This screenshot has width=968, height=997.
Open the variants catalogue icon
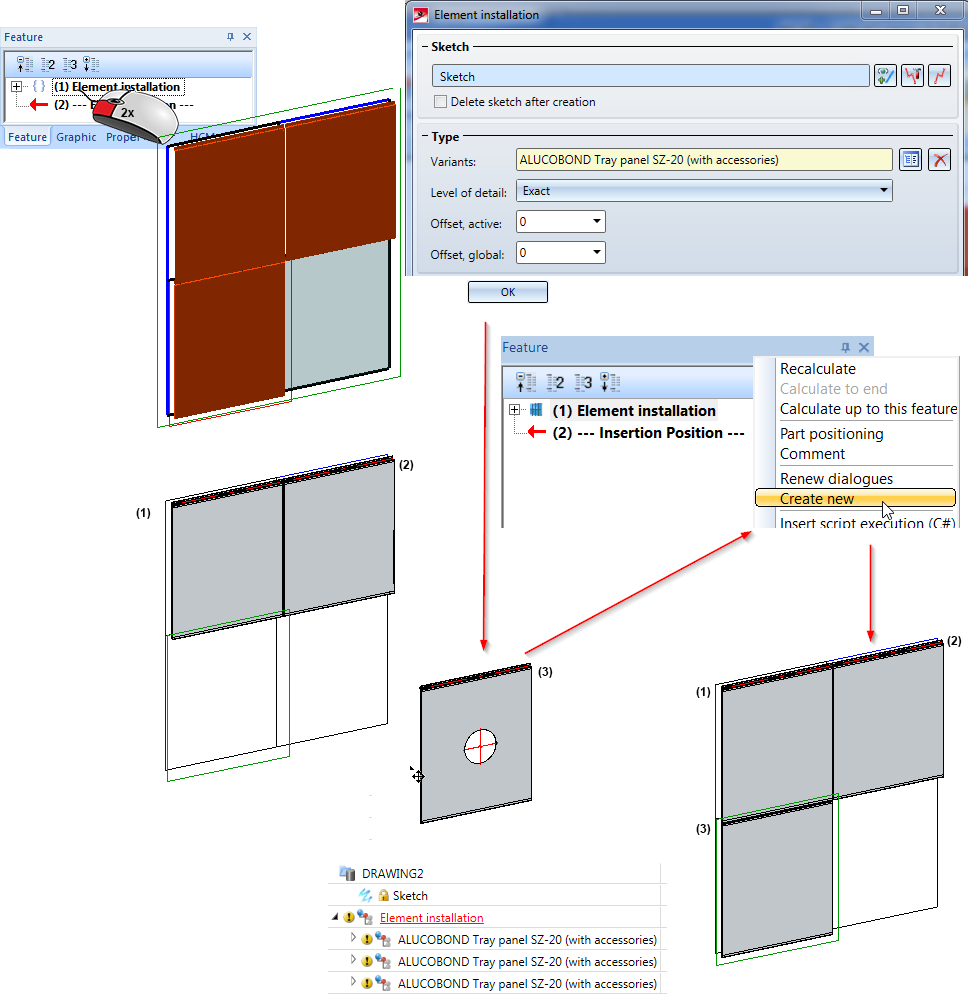pos(911,160)
